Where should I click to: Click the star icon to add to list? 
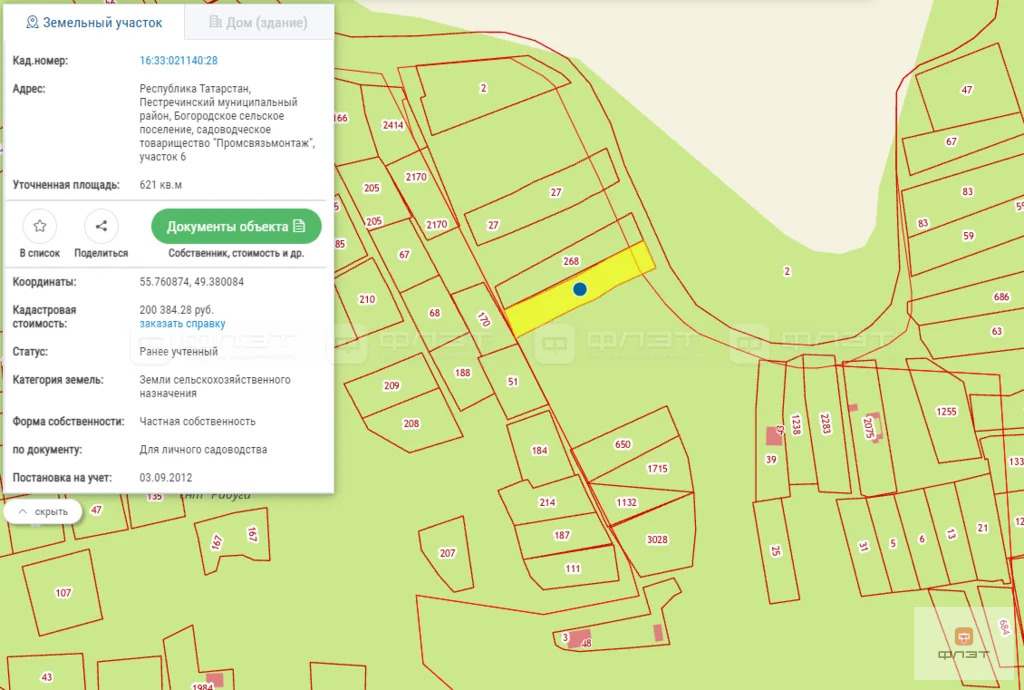(40, 226)
